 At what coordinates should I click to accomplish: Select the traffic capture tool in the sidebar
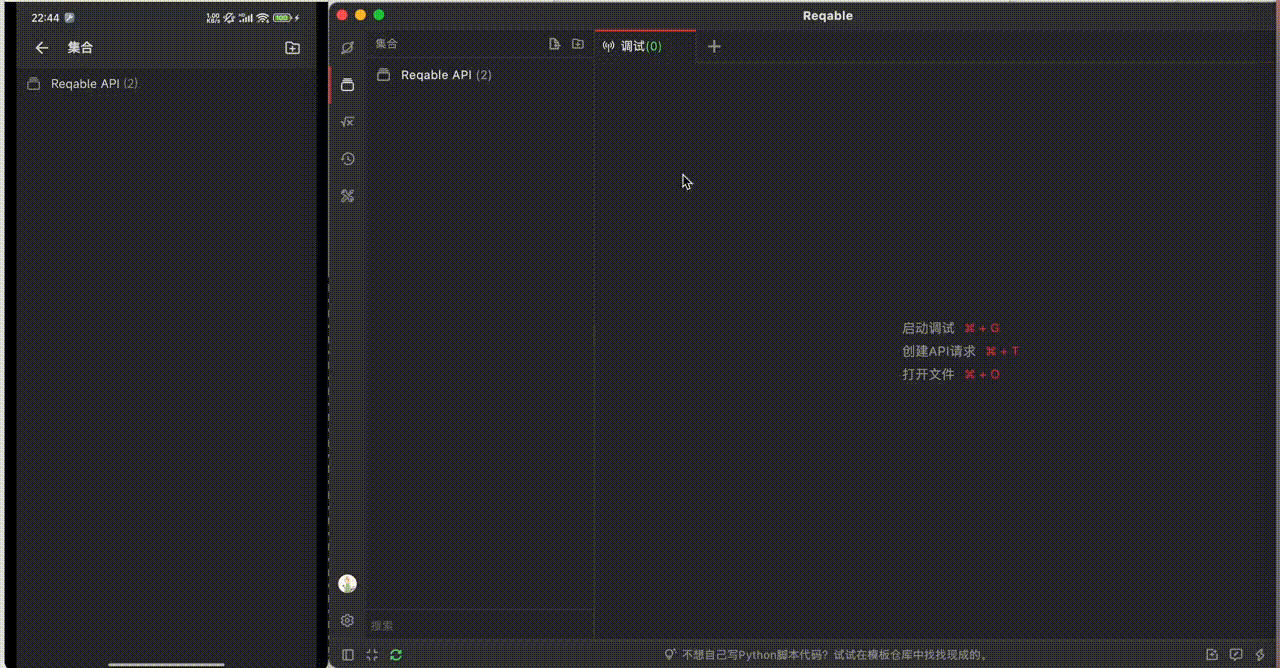[347, 47]
